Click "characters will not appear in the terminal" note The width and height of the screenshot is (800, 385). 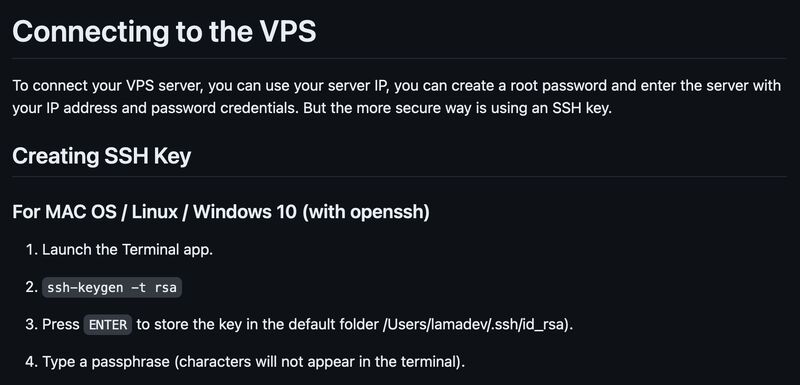[x=319, y=362]
